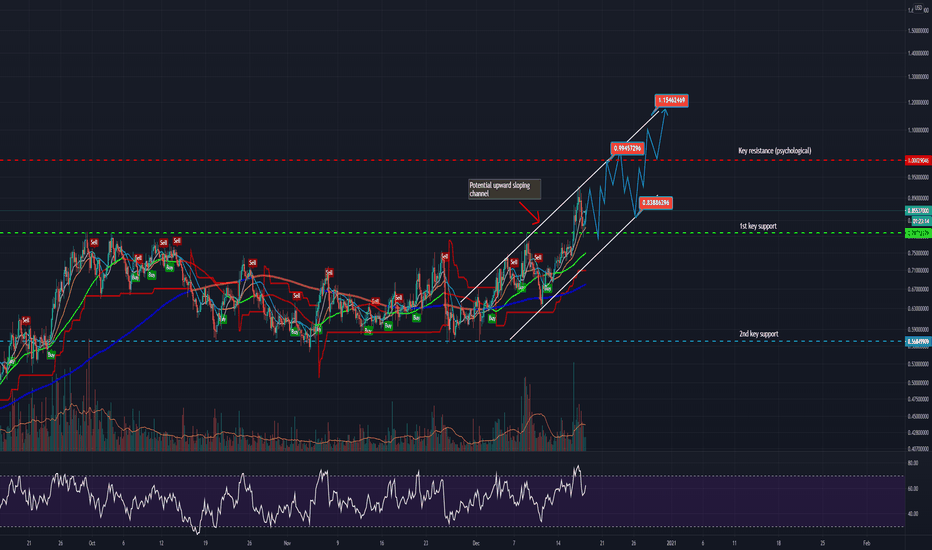Click the Oct label on time axis

[x=92, y=543]
